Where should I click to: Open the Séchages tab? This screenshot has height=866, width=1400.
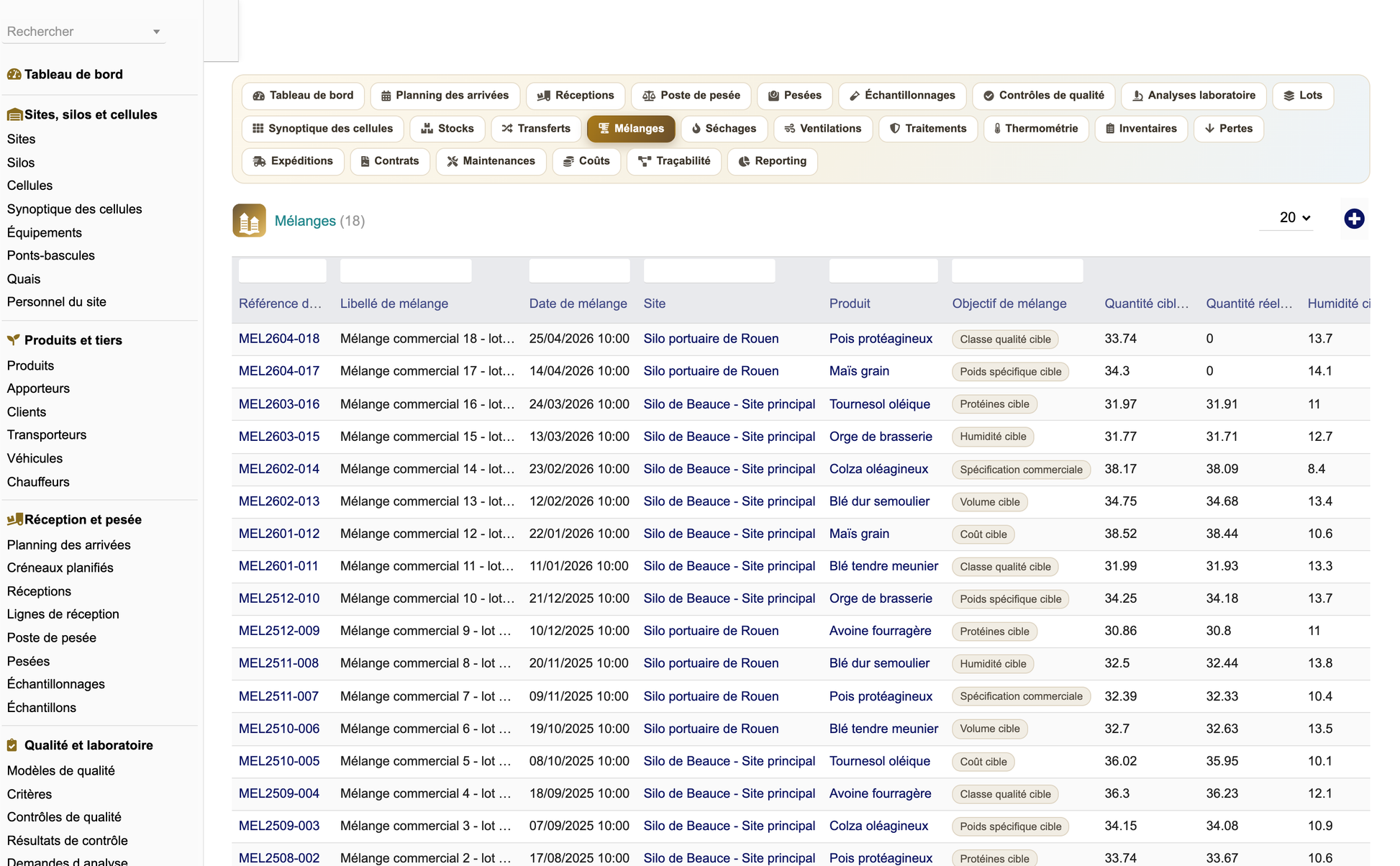724,129
